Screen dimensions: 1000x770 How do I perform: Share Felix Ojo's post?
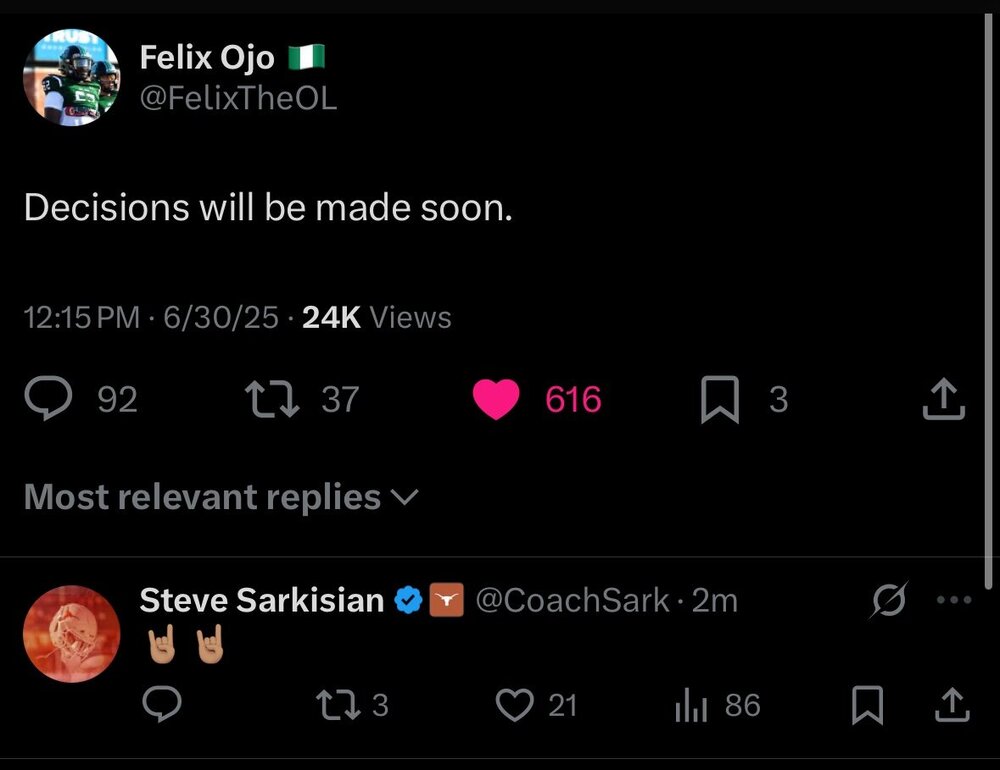tap(943, 400)
